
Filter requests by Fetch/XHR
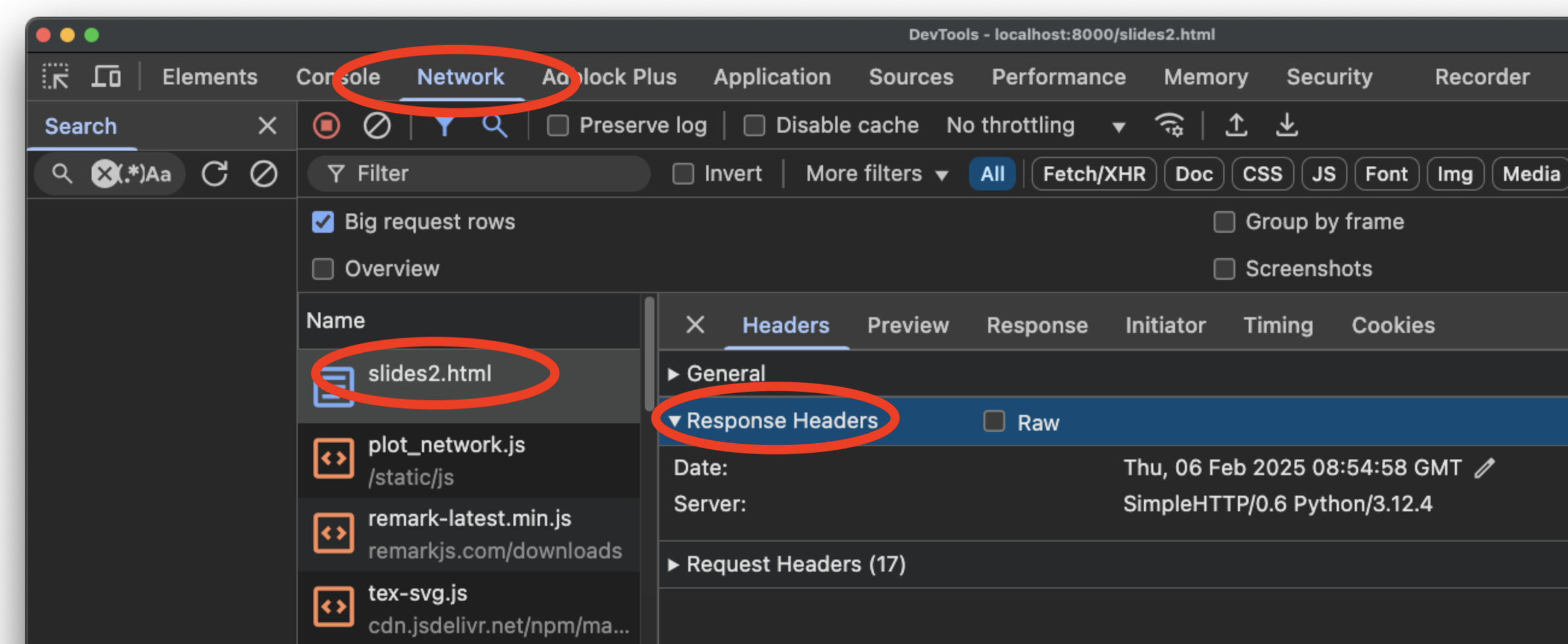[1094, 174]
